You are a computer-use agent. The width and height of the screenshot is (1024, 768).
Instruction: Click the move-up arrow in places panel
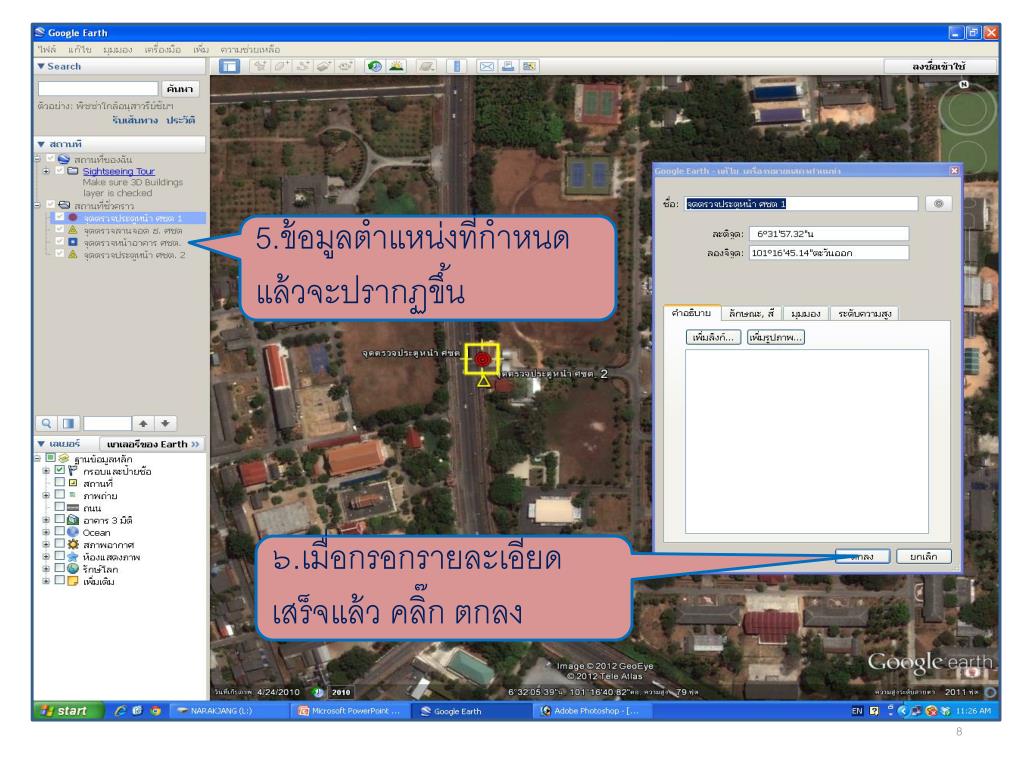(143, 423)
